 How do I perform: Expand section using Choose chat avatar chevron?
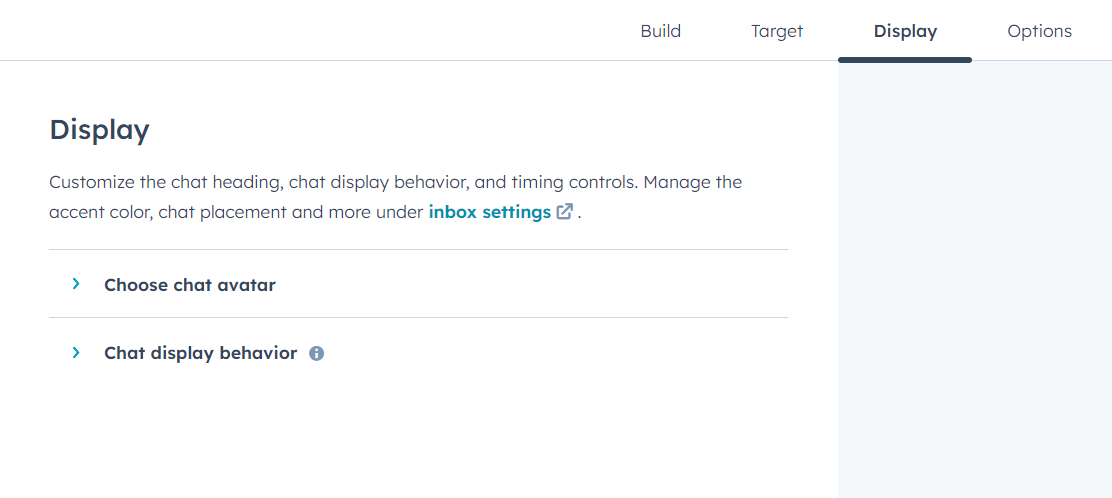tap(76, 285)
